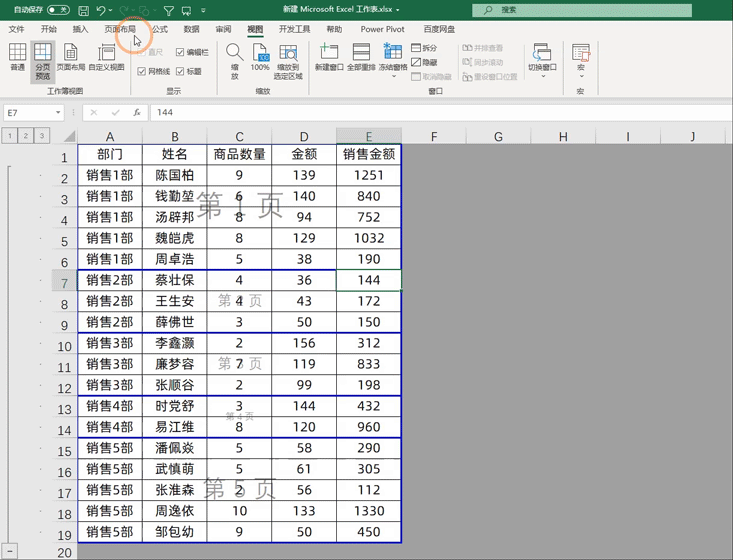Open the Zoom (缩放) magnifier dialog

pos(234,61)
